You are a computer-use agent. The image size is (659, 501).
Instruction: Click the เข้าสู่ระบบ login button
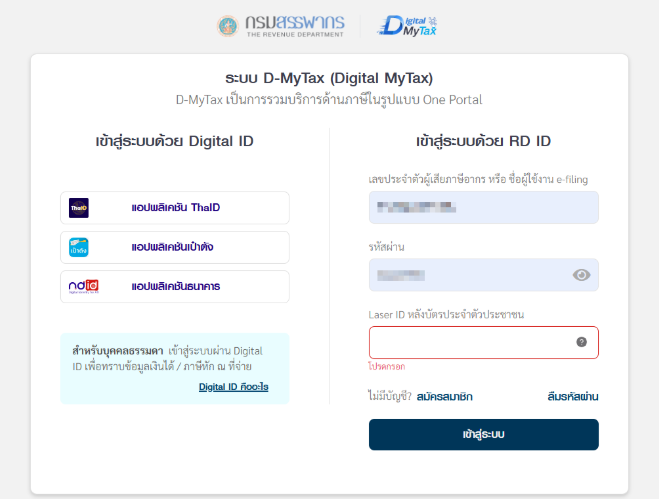click(484, 435)
